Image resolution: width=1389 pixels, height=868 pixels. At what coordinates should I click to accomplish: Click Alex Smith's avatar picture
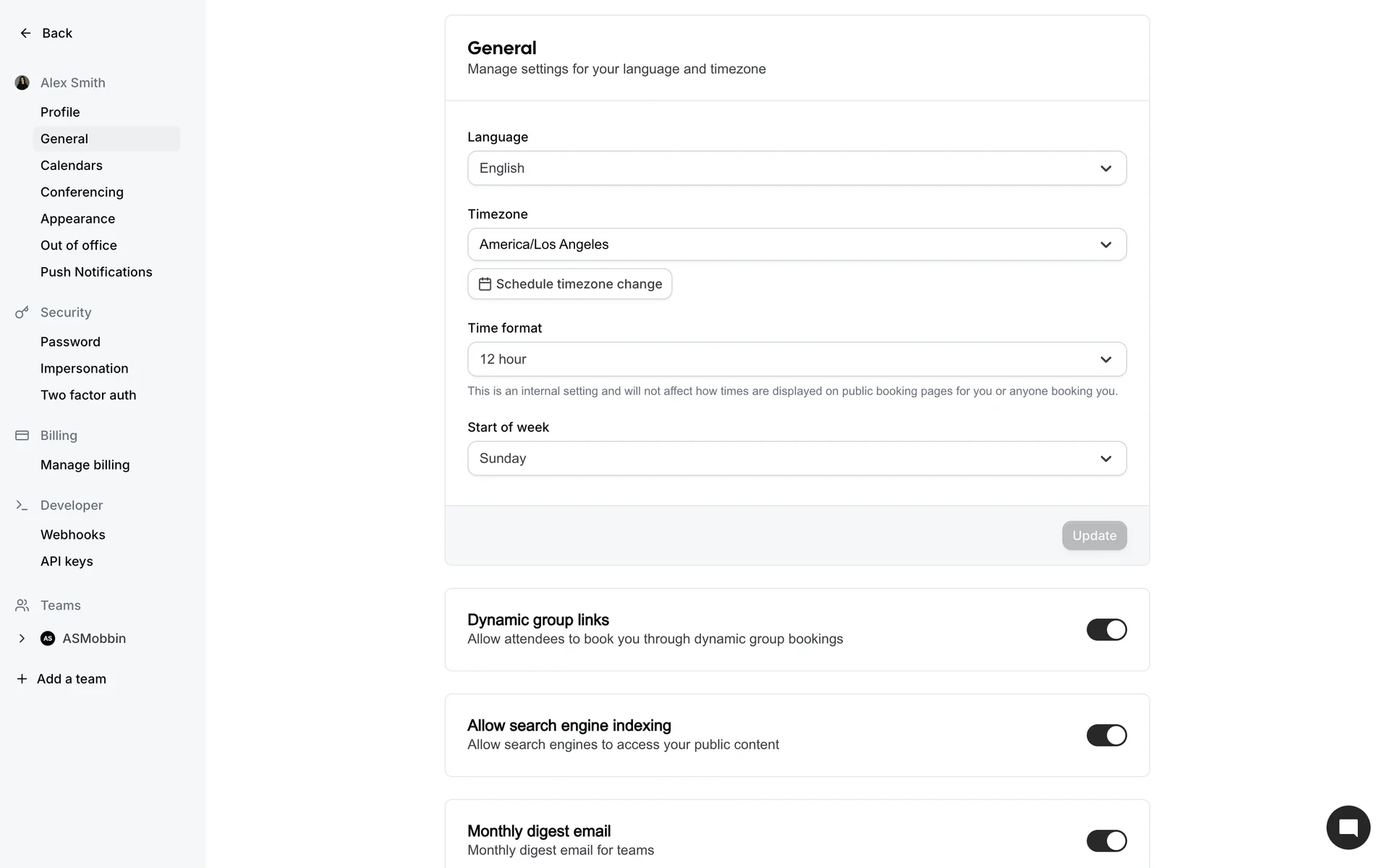22,83
